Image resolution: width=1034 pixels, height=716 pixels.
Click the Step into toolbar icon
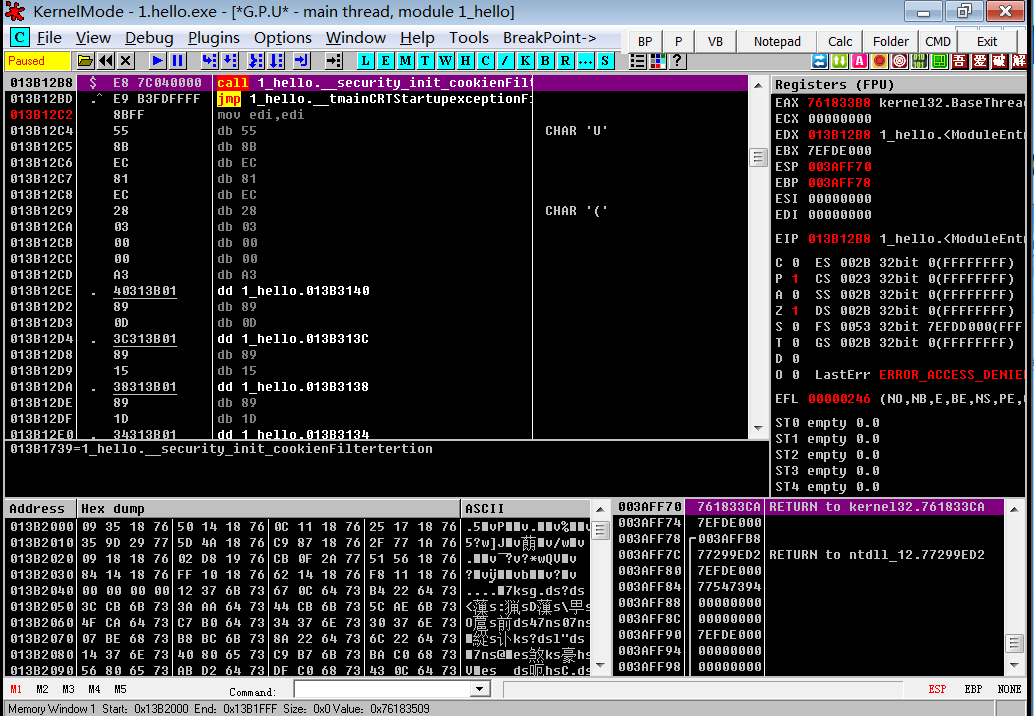209,61
